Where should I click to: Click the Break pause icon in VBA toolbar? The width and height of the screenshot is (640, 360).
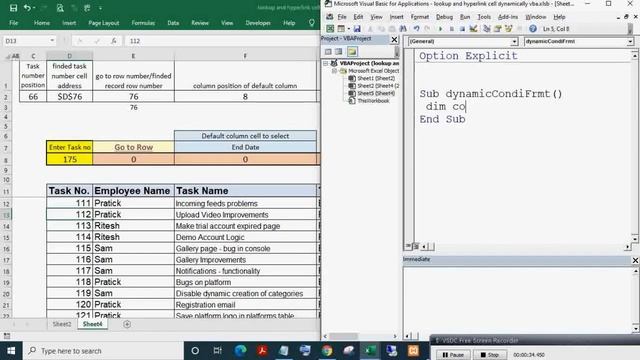[x=451, y=29]
